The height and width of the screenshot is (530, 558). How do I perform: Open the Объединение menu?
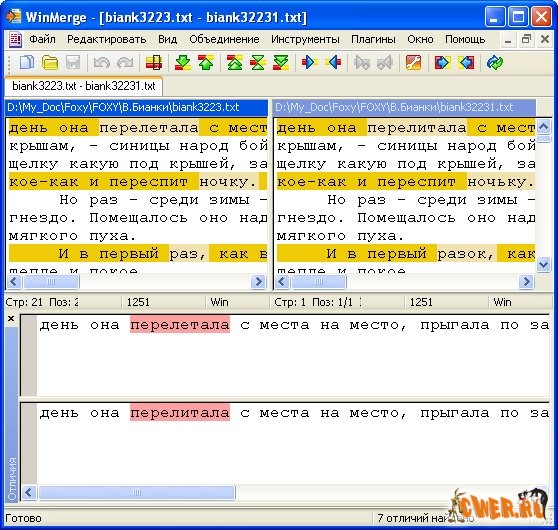[x=224, y=39]
